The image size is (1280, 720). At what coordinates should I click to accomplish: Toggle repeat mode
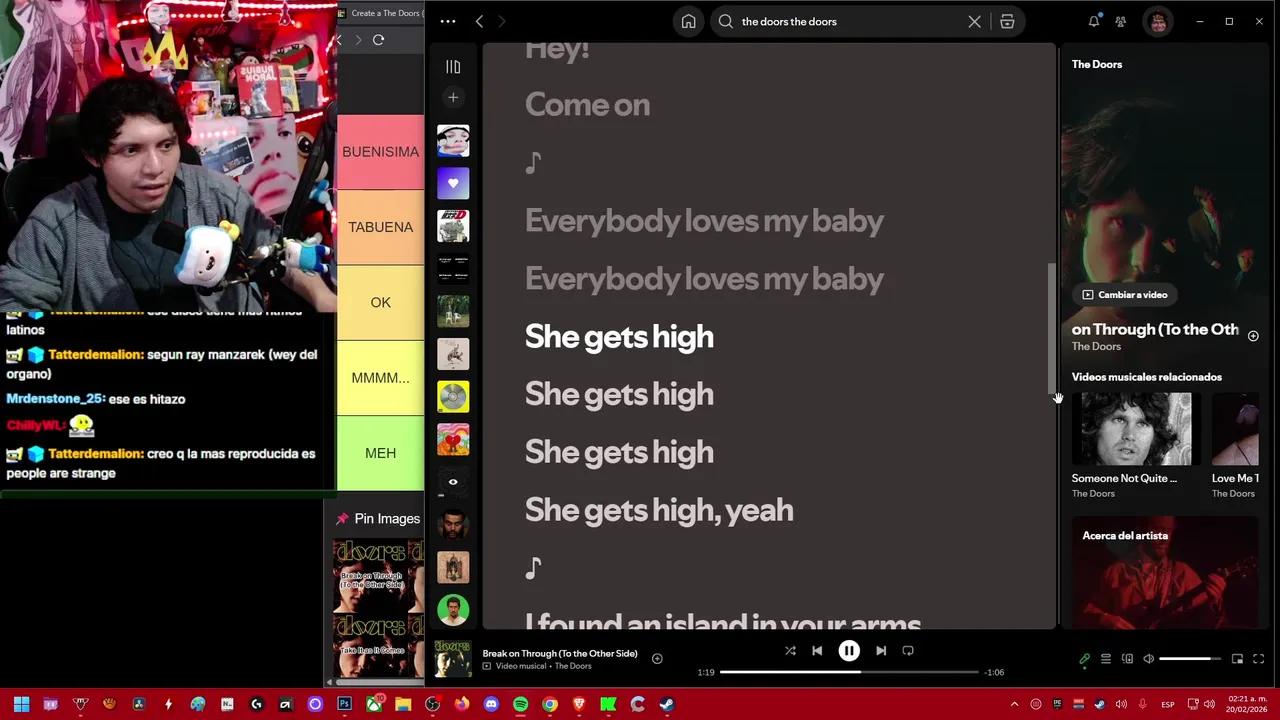coord(908,651)
